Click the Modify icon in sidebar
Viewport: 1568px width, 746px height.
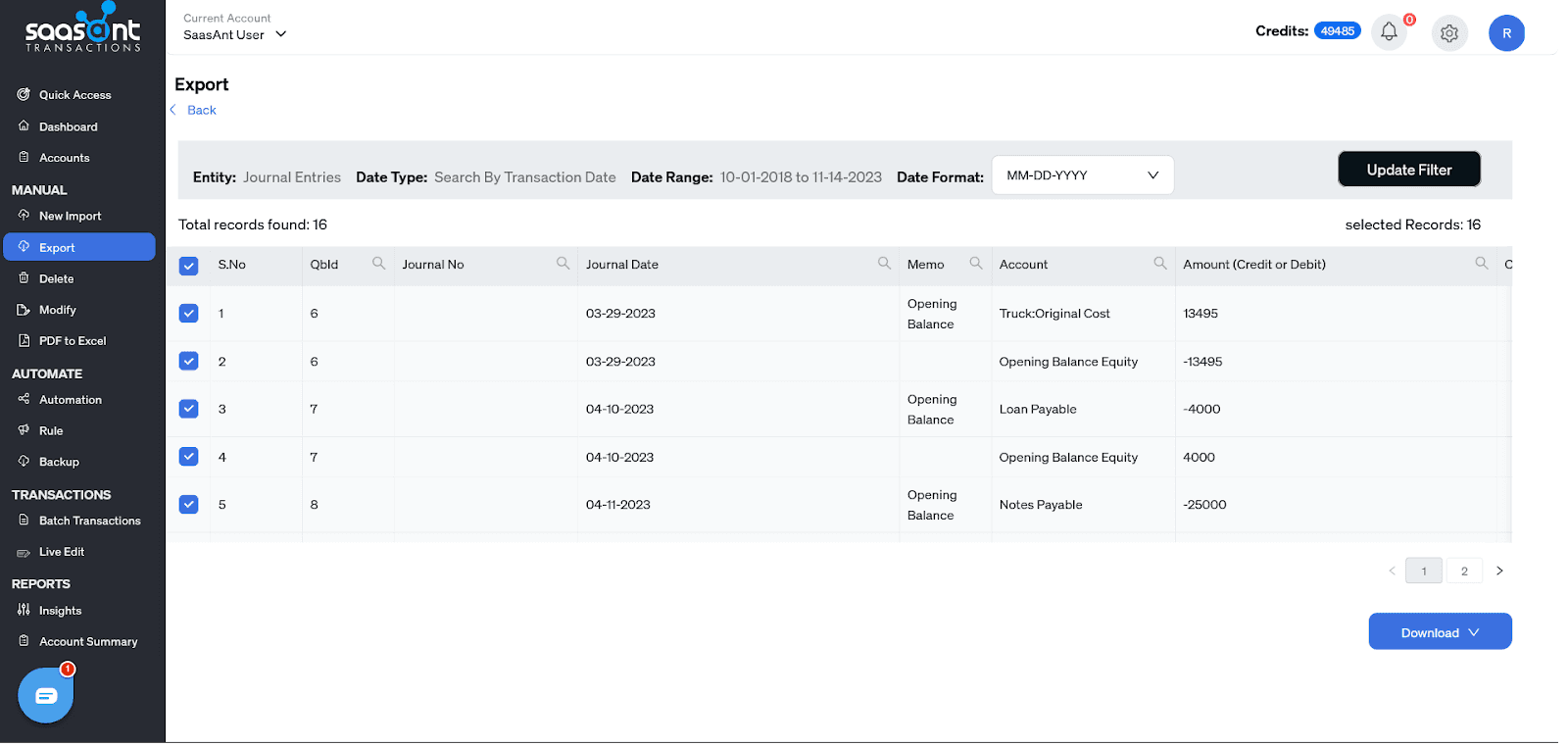click(x=24, y=310)
